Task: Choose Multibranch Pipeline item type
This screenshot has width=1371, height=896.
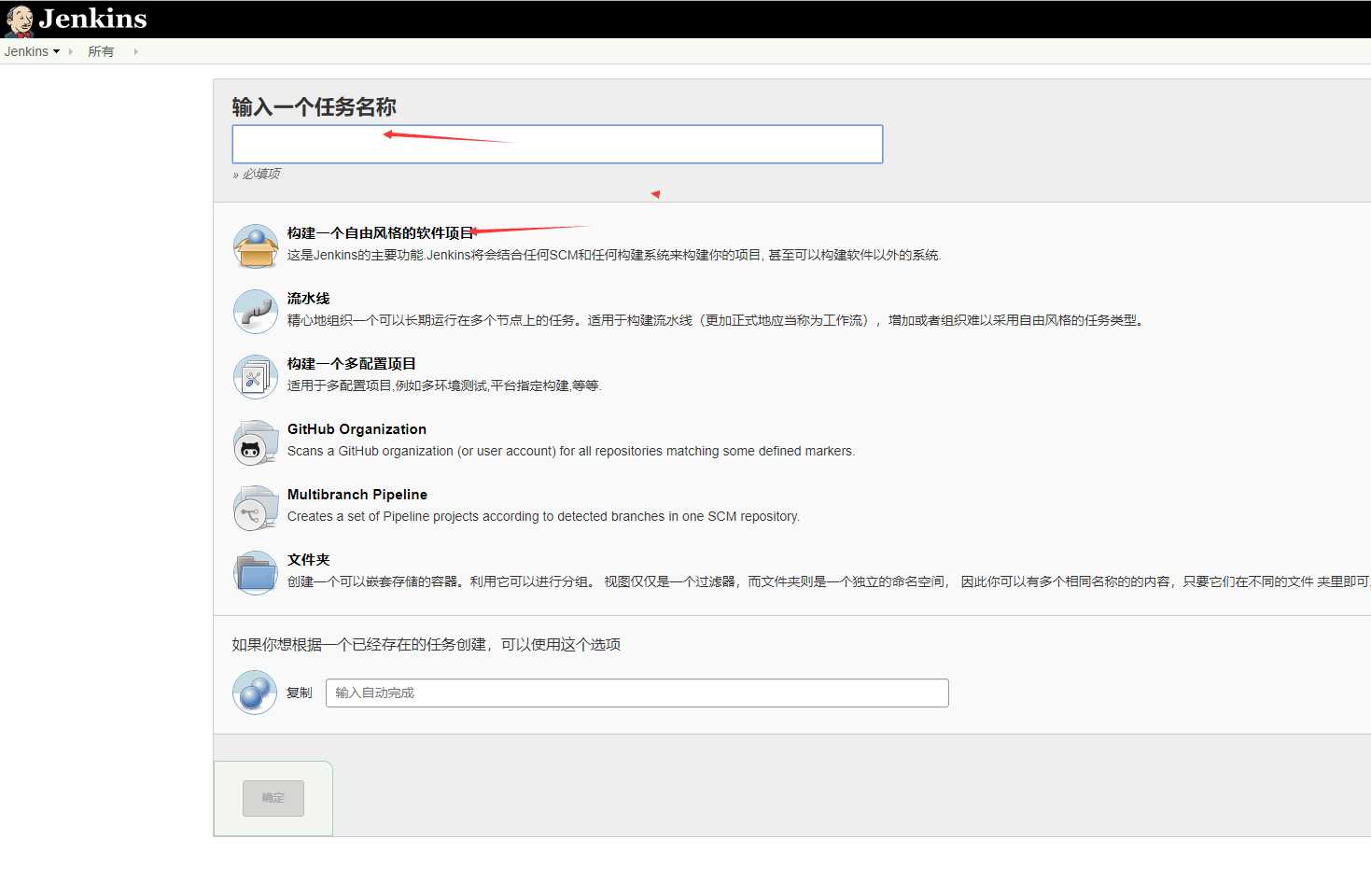Action: click(357, 495)
